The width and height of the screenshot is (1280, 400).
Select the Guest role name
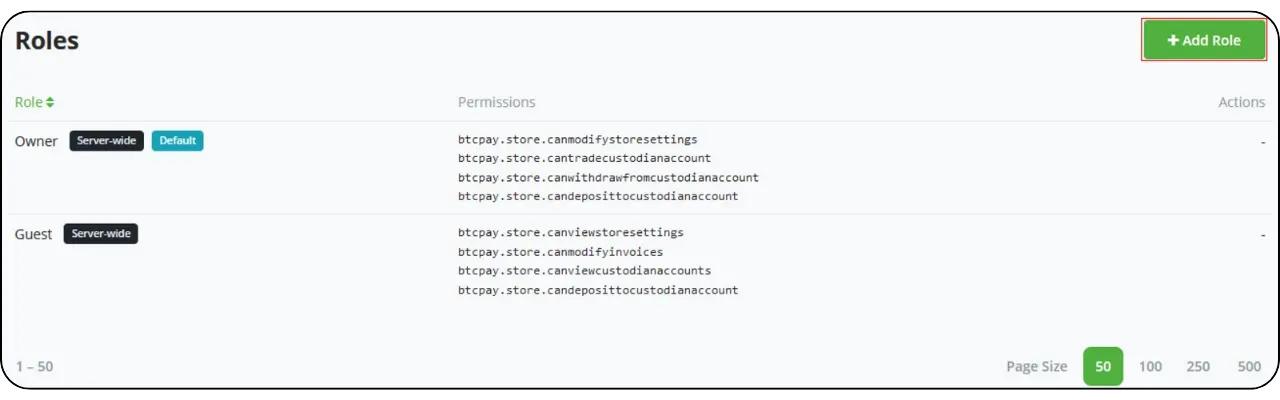pos(33,234)
